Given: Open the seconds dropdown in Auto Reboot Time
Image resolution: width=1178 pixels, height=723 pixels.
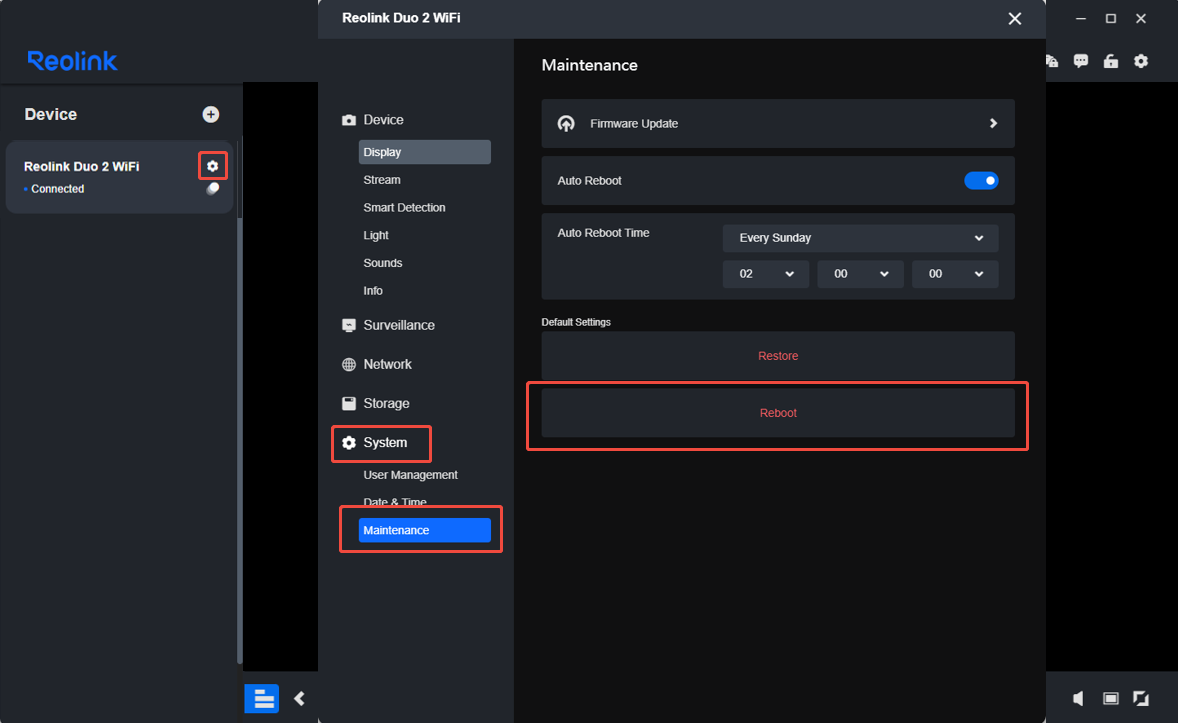Looking at the screenshot, I should pos(955,274).
